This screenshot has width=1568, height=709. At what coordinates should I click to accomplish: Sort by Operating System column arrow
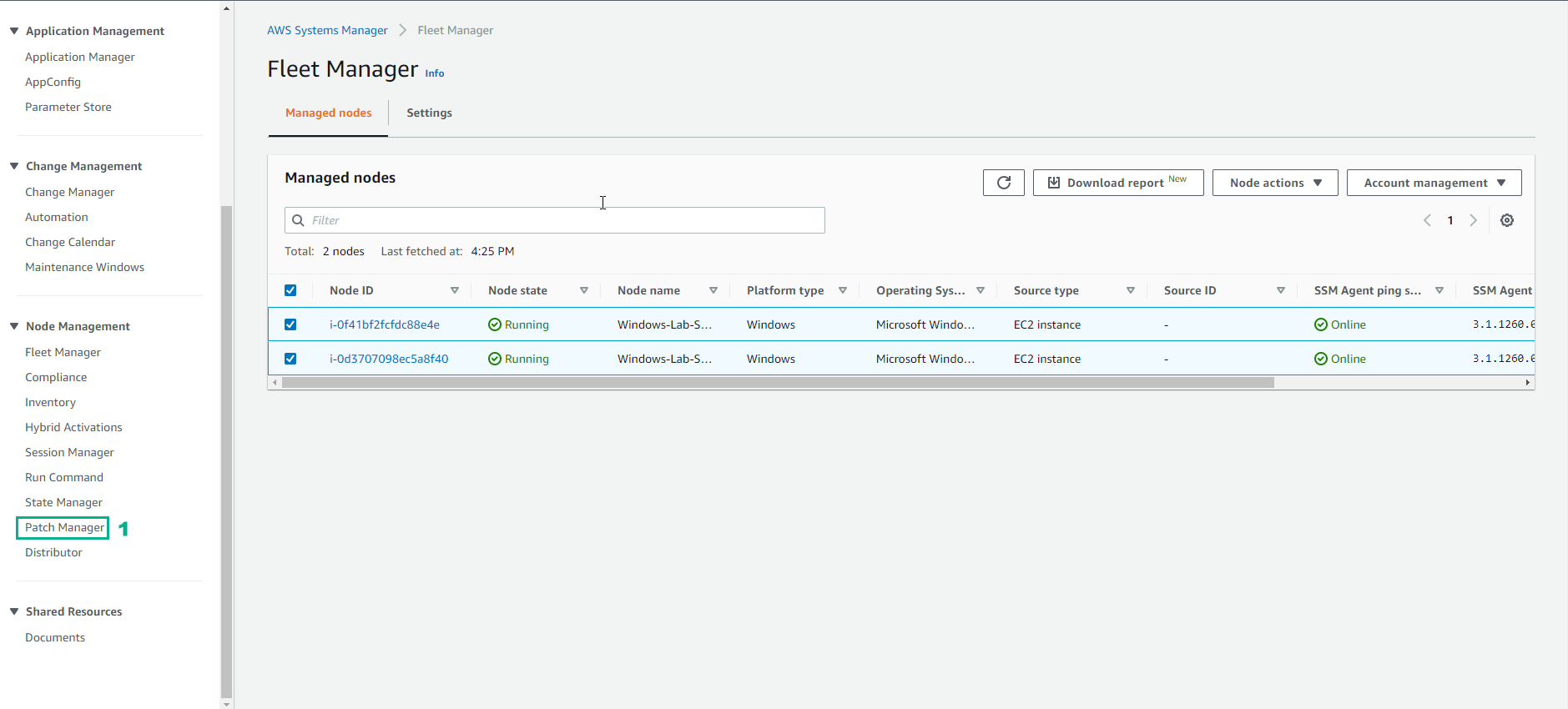coord(981,290)
